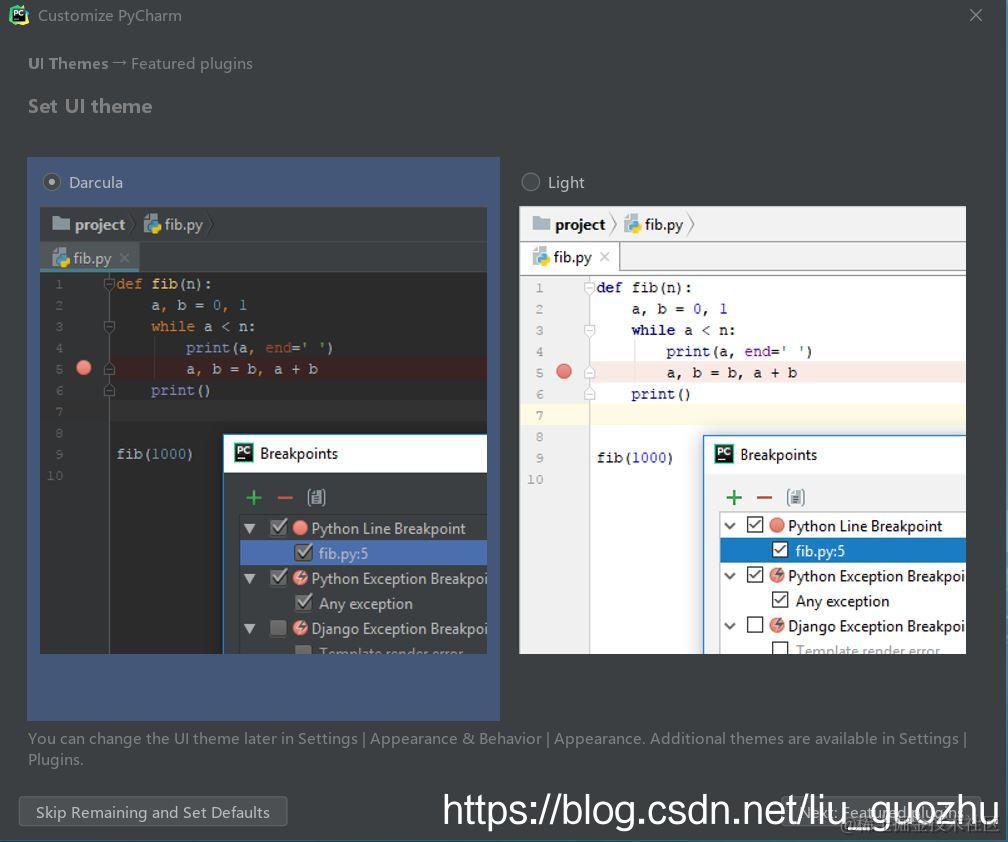The height and width of the screenshot is (842, 1008).
Task: Click PyCharm icon in Light Breakpoints title
Action: (724, 454)
